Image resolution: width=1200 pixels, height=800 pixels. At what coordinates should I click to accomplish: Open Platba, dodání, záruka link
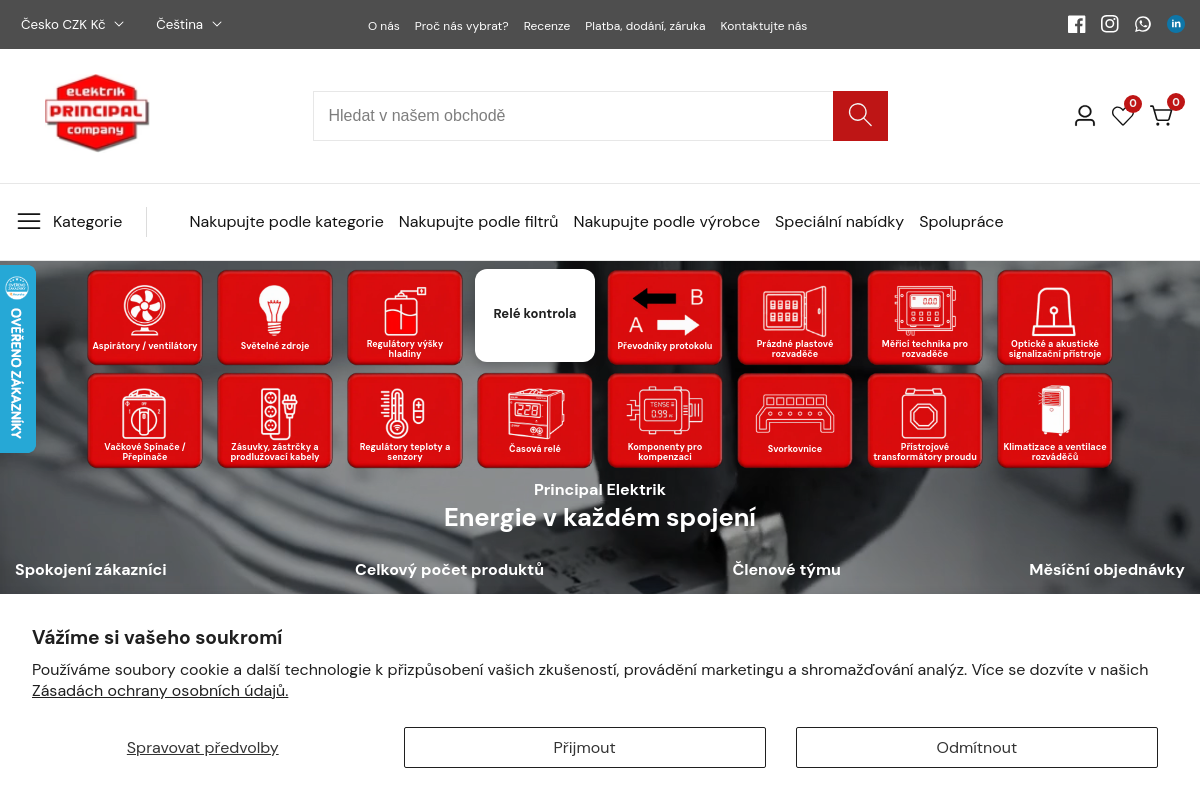645,26
